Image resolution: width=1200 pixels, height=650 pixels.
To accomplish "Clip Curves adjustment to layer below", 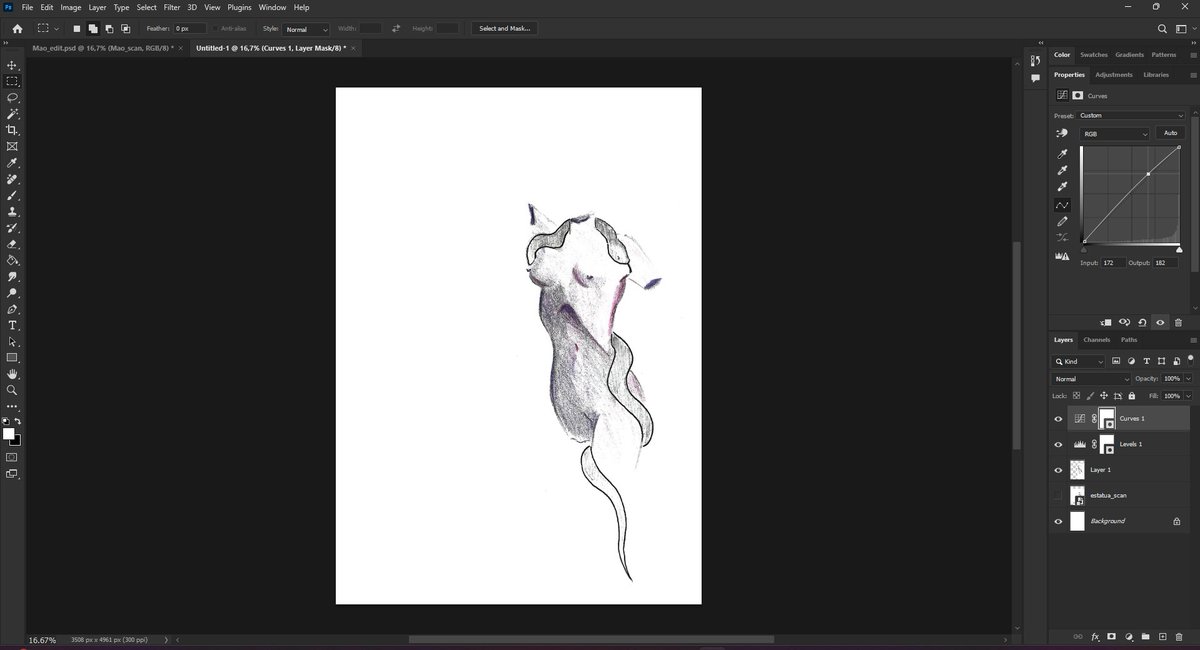I will point(1105,322).
